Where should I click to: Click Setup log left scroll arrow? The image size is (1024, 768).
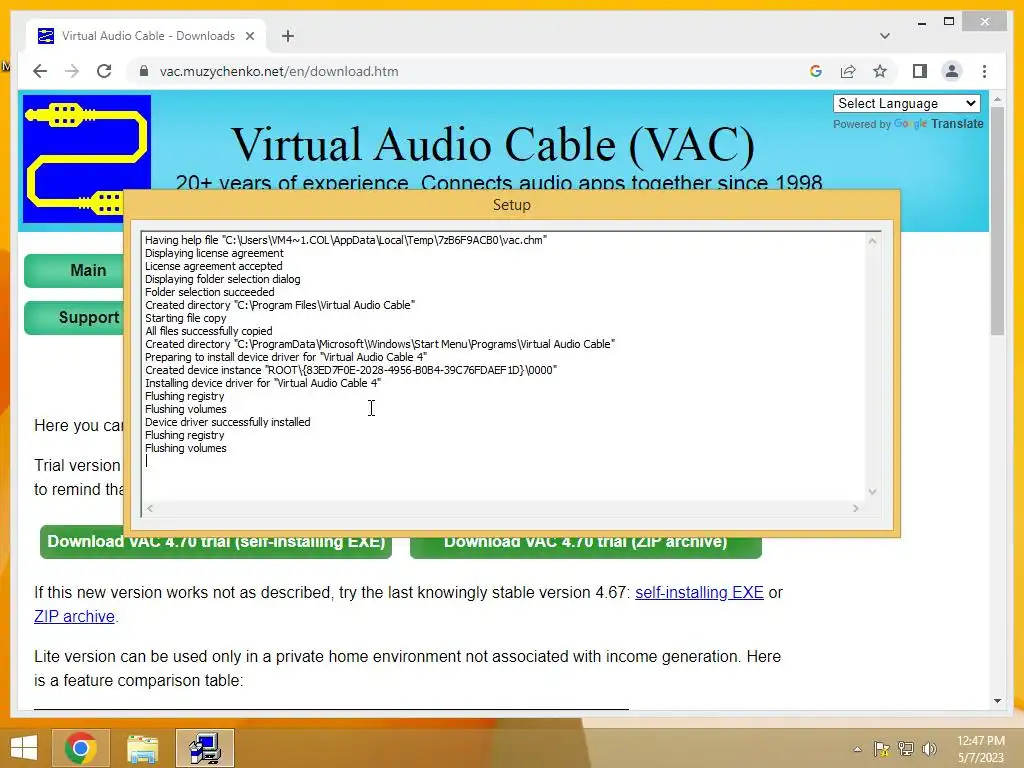(x=150, y=508)
